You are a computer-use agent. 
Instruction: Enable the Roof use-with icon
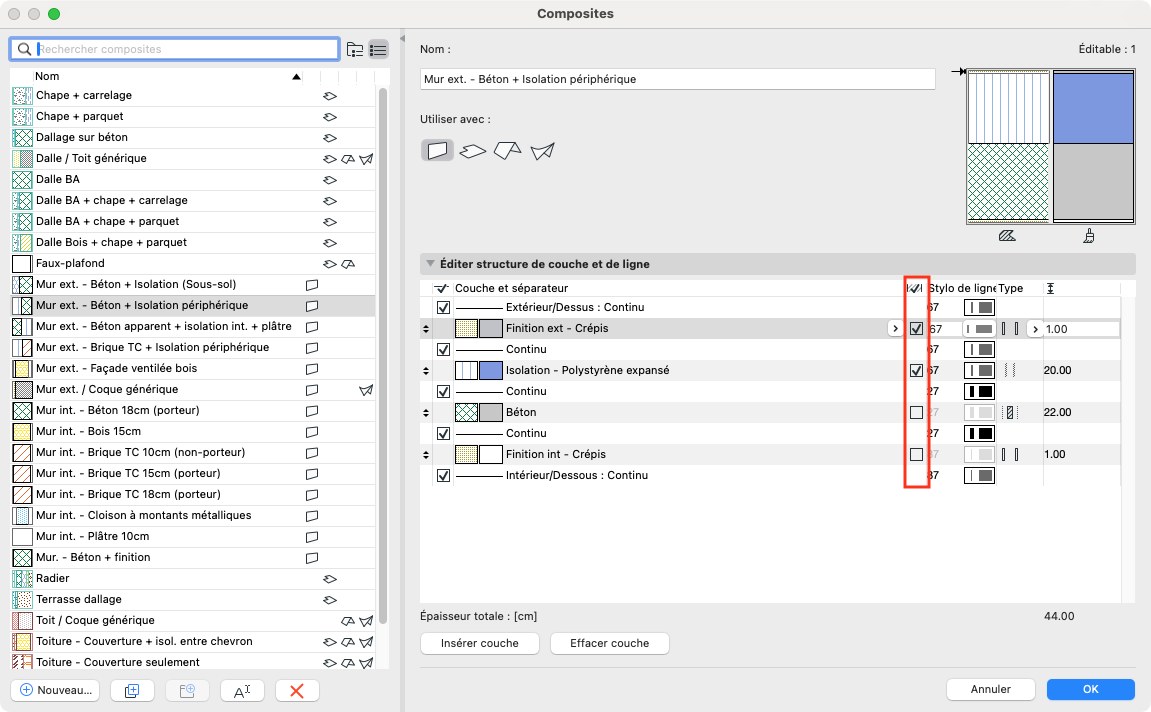pos(507,150)
